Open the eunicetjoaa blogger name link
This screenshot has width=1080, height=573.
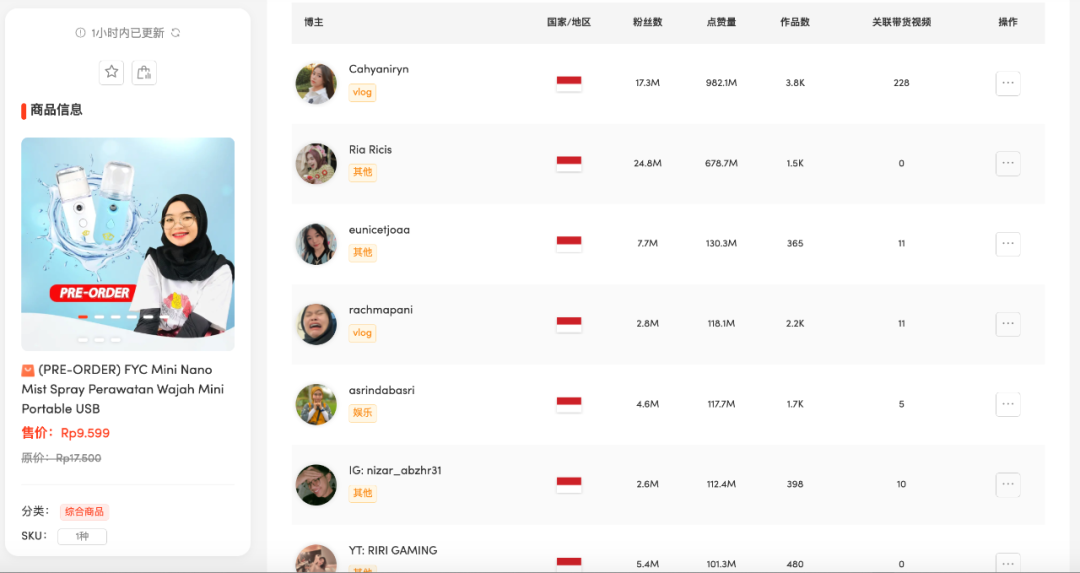click(379, 230)
